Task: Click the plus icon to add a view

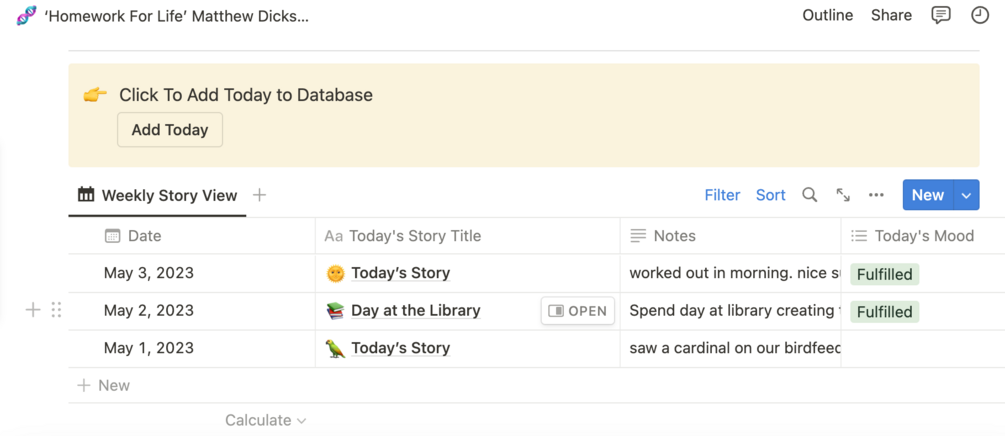Action: click(x=260, y=195)
